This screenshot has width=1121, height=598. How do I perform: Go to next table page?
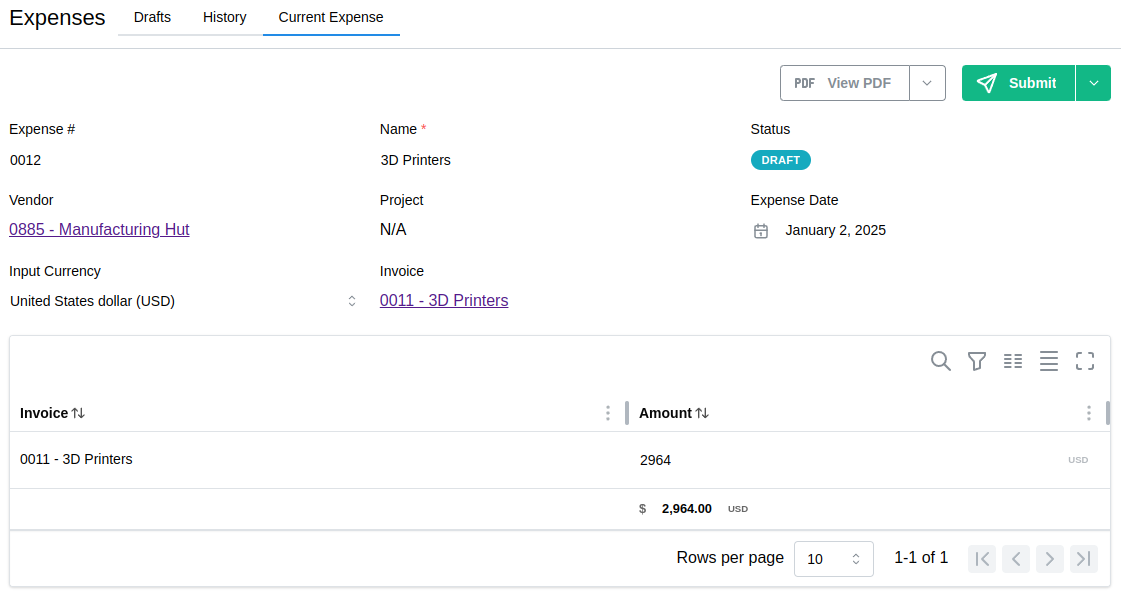pyautogui.click(x=1050, y=559)
